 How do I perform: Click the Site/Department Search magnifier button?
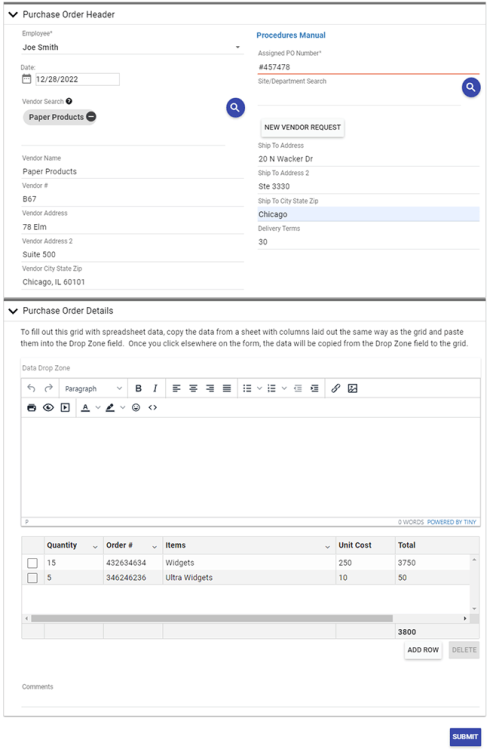click(x=471, y=87)
